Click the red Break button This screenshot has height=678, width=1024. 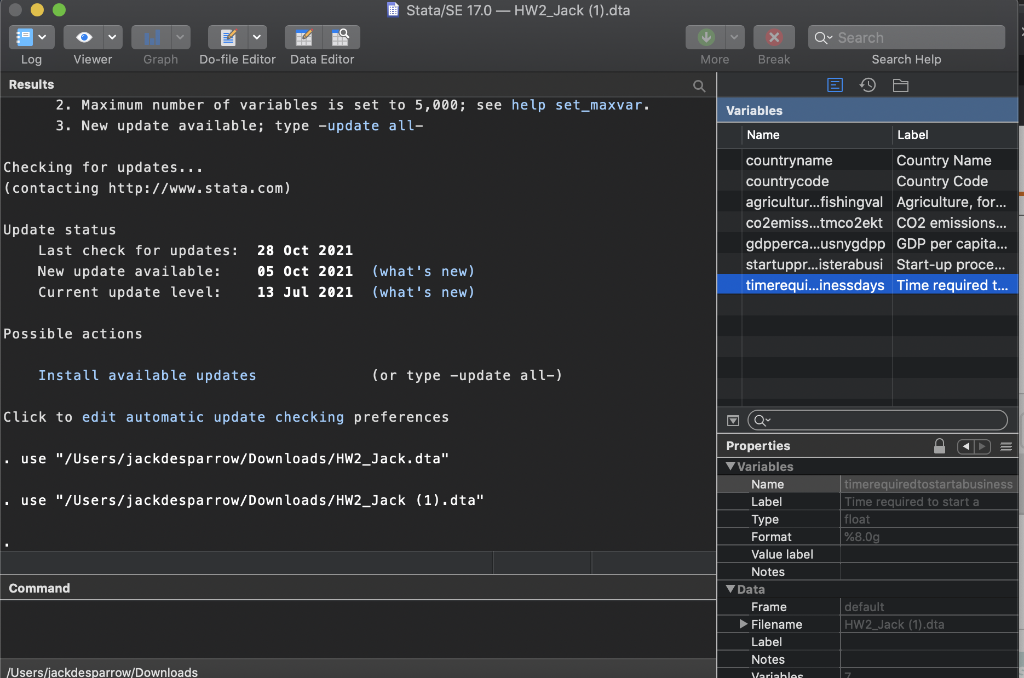[774, 37]
